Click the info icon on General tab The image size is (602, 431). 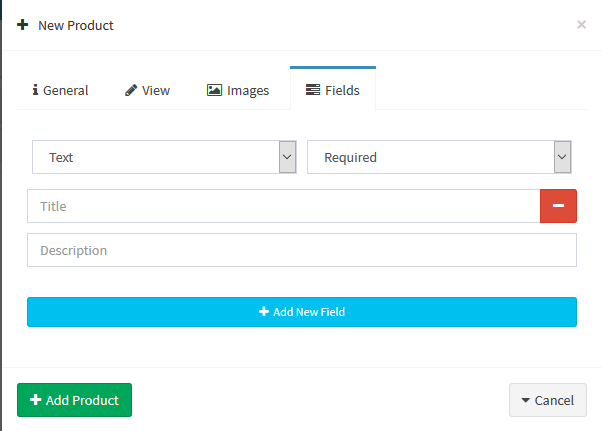[x=35, y=90]
